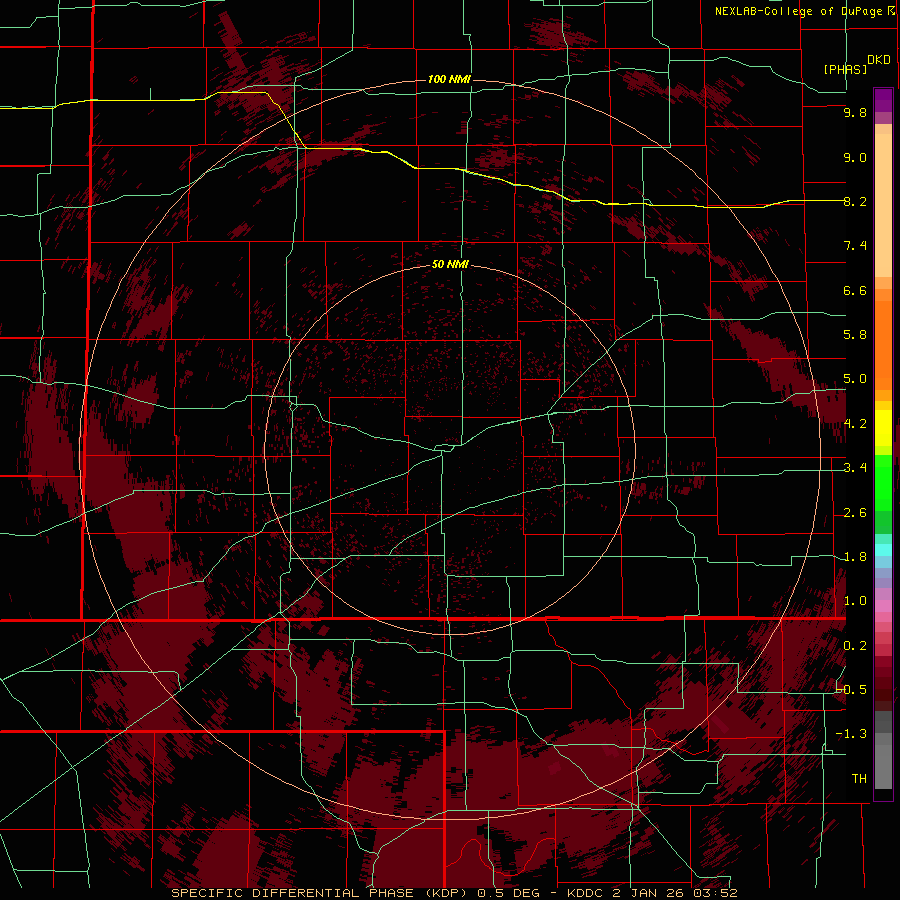Pick the gray segment at the color bar bottom
The width and height of the screenshot is (900, 900).
(883, 767)
